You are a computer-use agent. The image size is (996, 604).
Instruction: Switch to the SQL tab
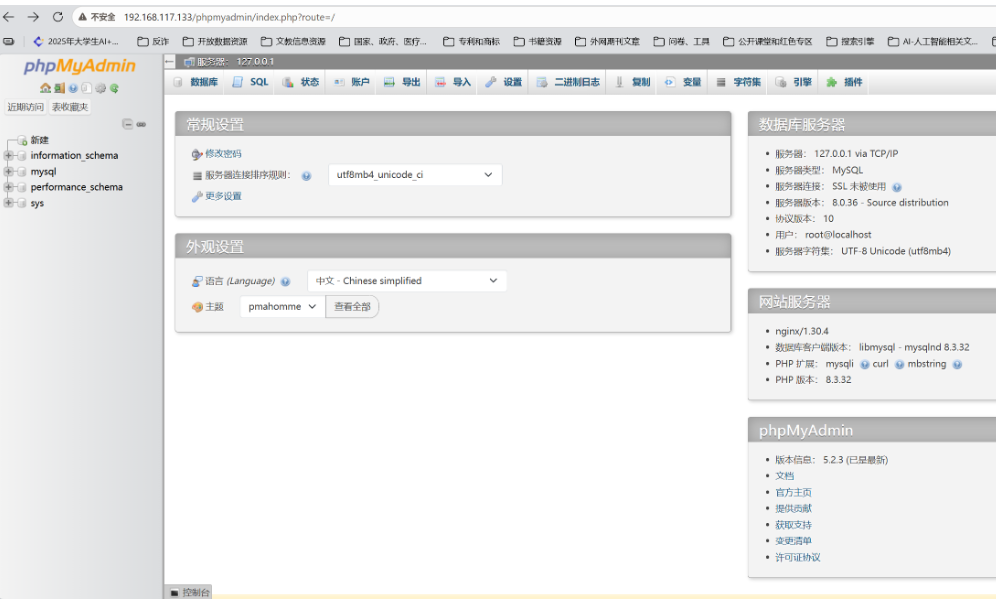point(250,82)
